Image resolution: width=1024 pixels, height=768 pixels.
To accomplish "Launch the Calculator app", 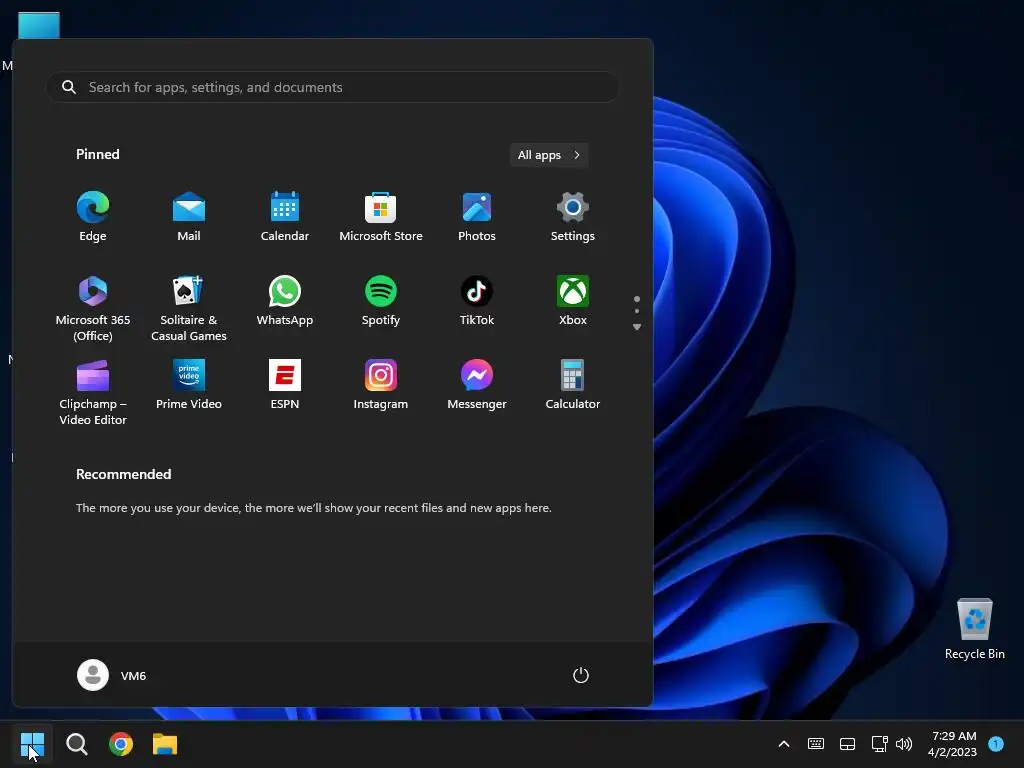I will (x=573, y=385).
